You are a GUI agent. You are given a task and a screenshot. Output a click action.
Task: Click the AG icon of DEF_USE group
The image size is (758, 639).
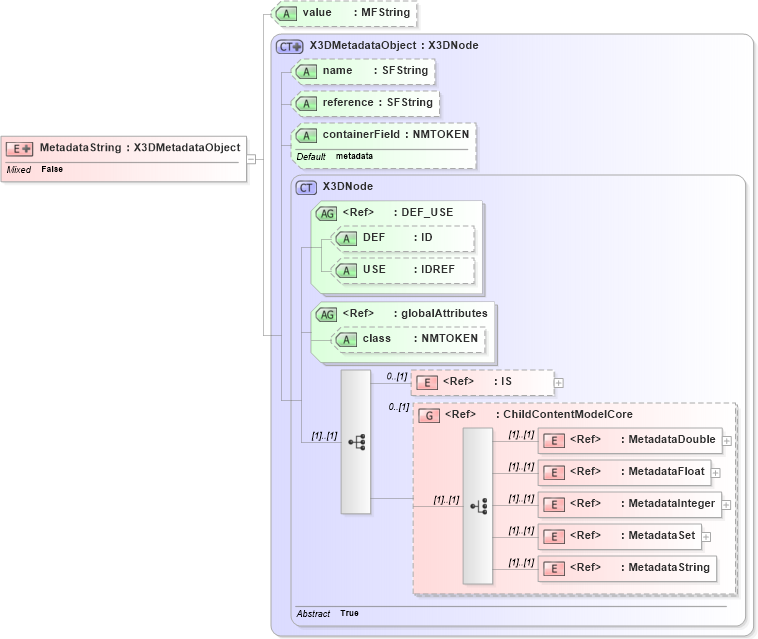pyautogui.click(x=327, y=213)
